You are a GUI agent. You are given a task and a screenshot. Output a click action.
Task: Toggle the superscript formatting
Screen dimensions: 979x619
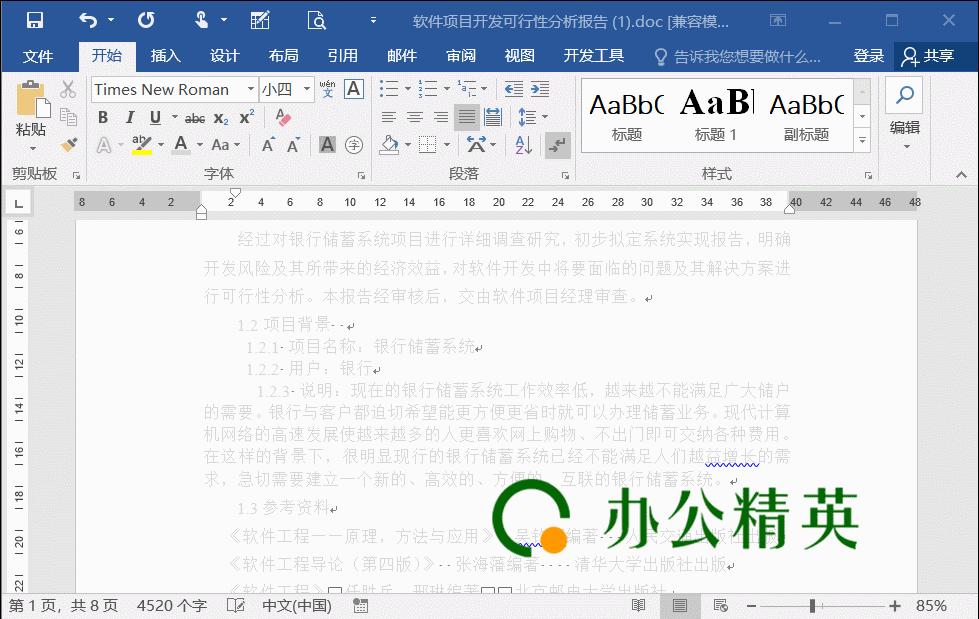245,116
